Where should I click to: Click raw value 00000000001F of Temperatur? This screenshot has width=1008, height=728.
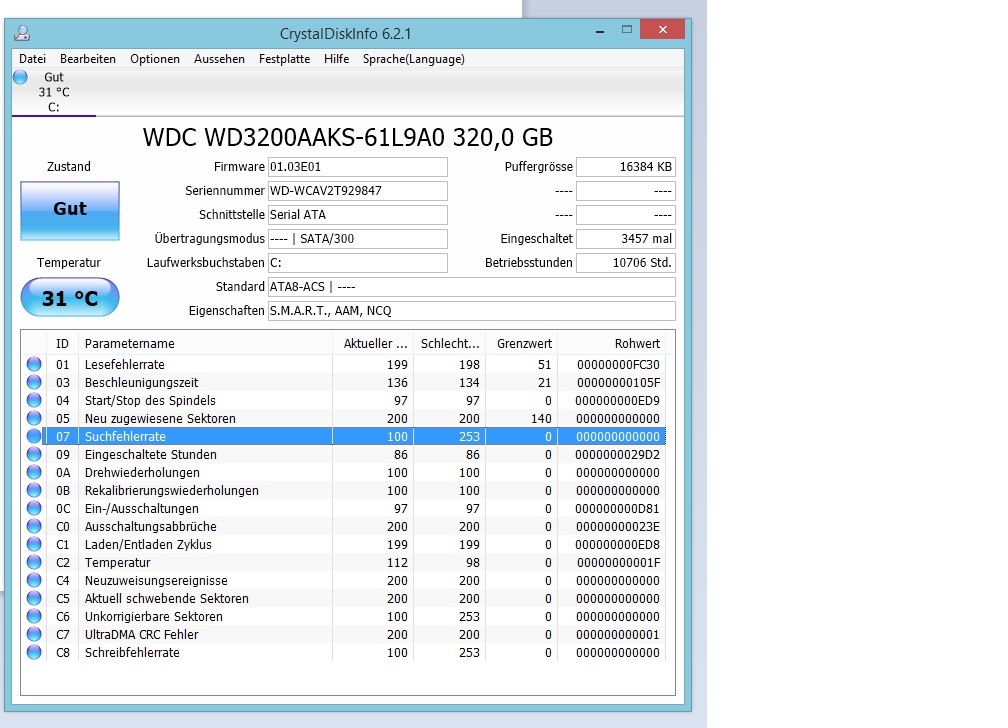pyautogui.click(x=618, y=563)
